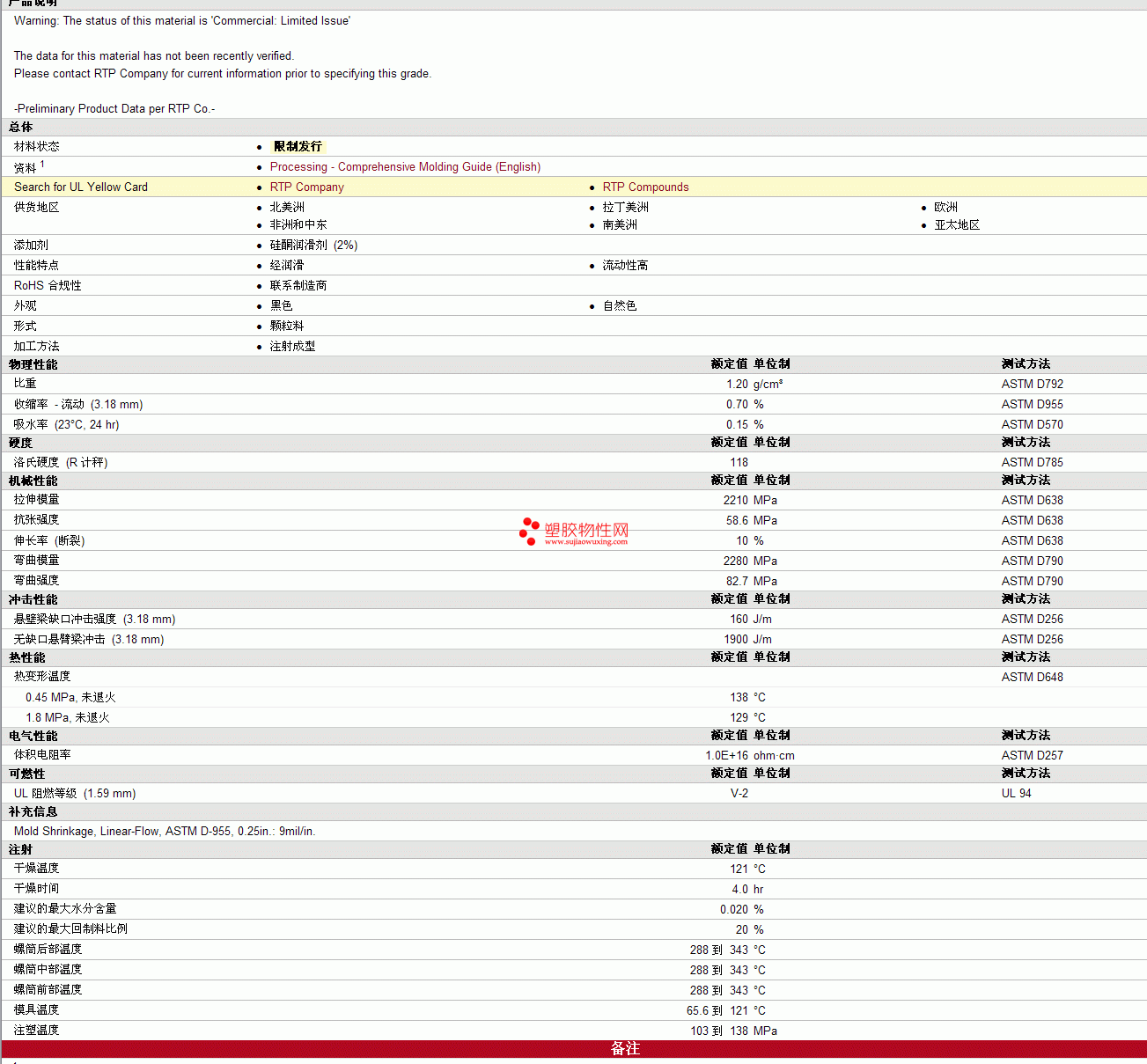Select the 拉丁美洲 supply region entry
This screenshot has width=1147, height=1064.
tap(625, 208)
